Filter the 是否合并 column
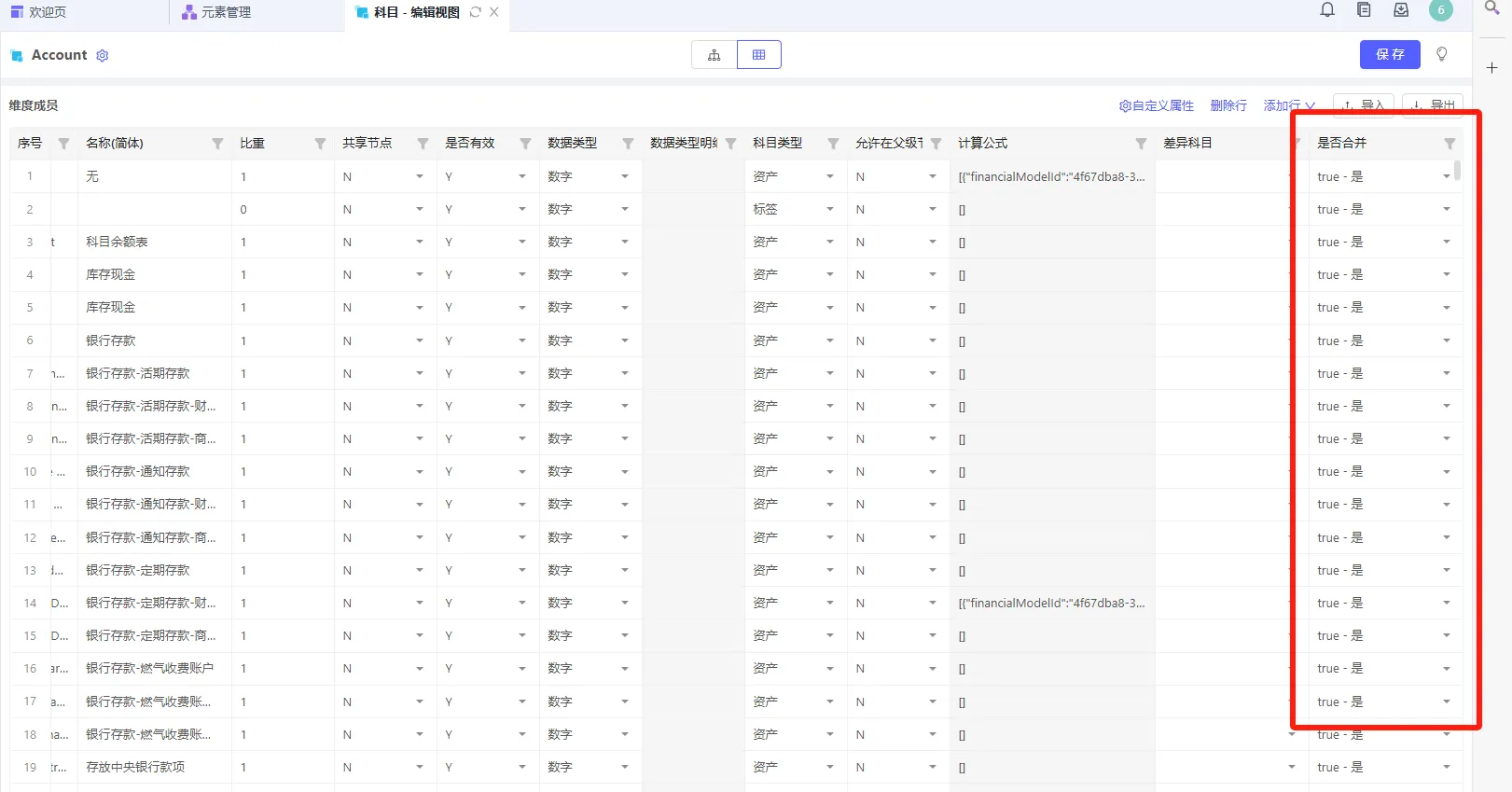The height and width of the screenshot is (792, 1512). tap(1449, 144)
